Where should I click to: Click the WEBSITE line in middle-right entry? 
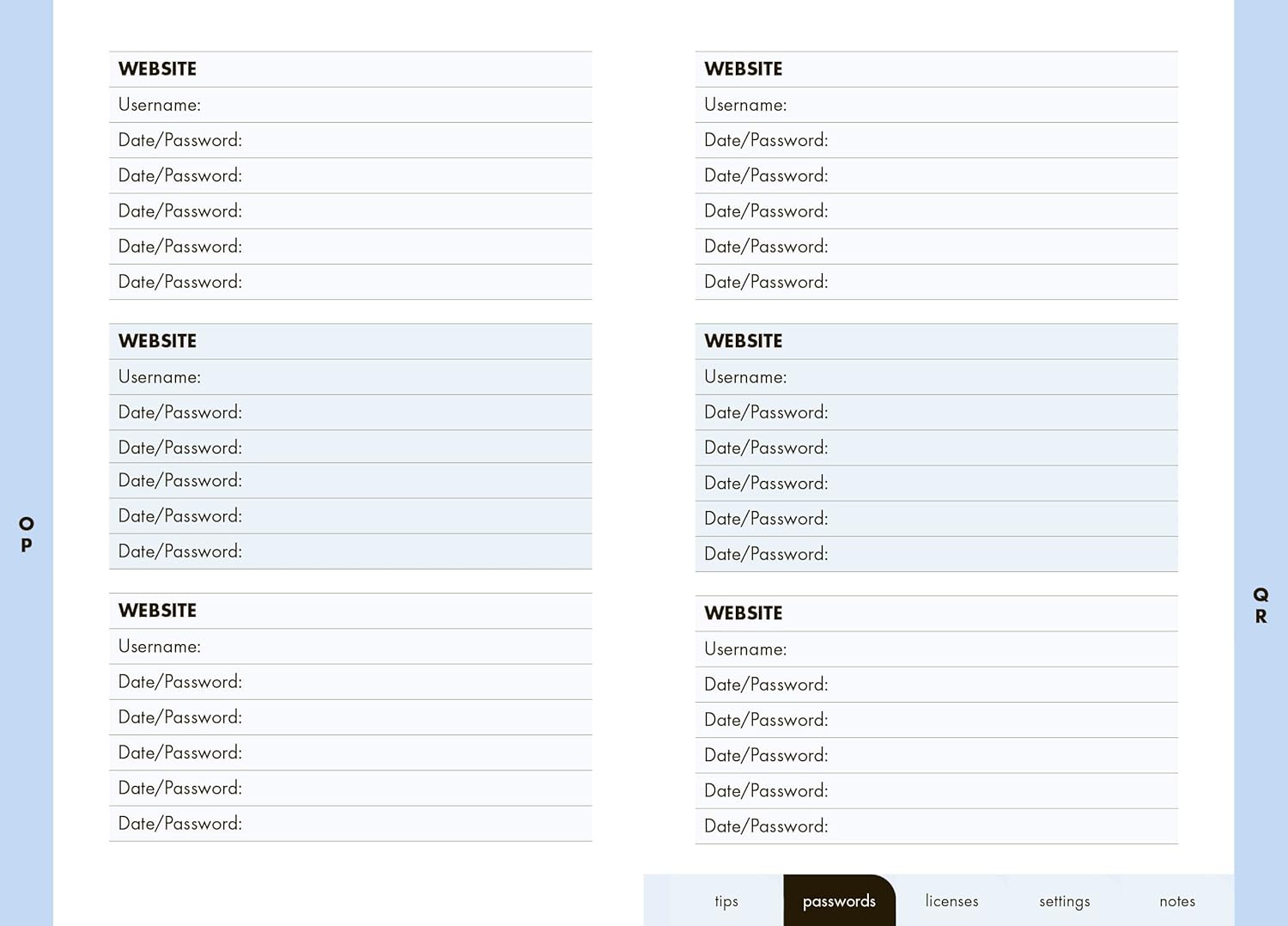pos(936,342)
